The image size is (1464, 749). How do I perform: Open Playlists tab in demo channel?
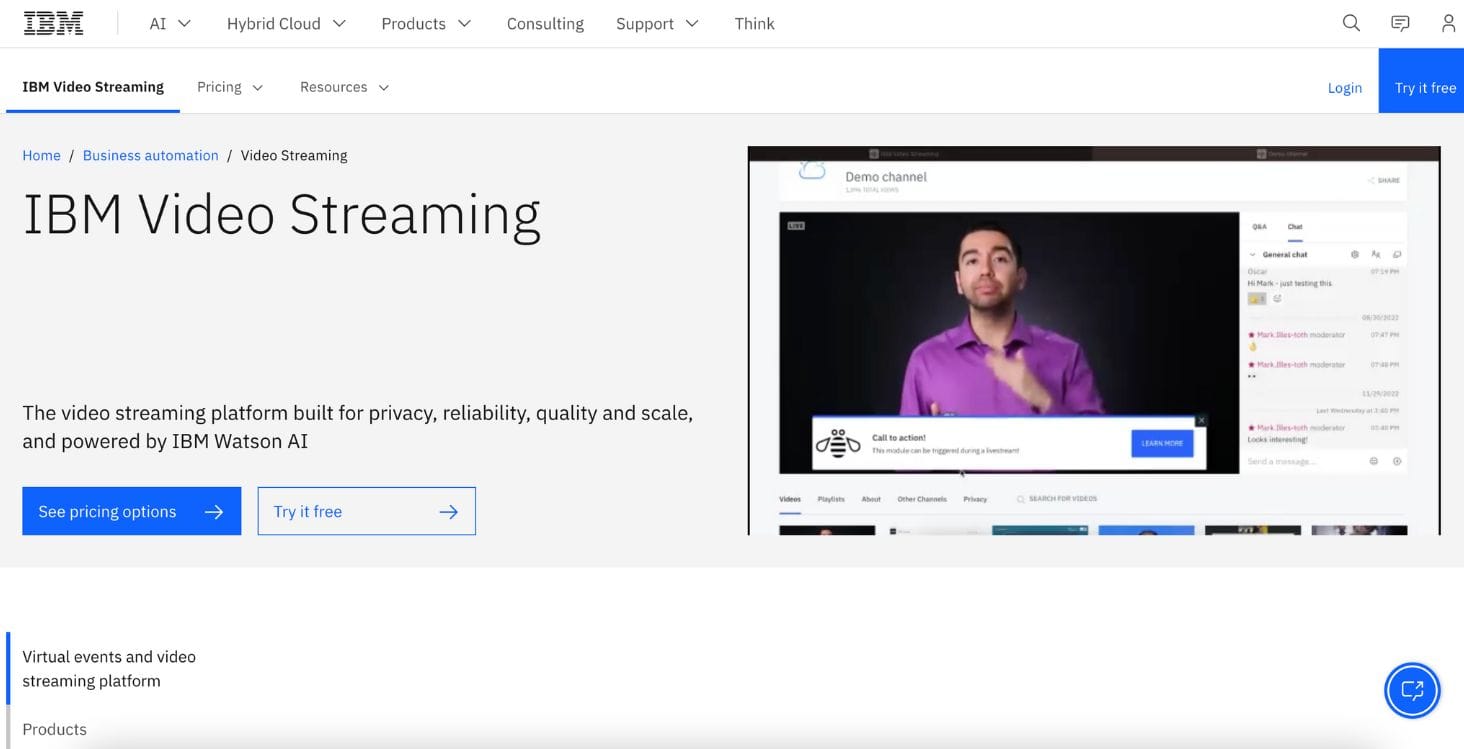pyautogui.click(x=831, y=499)
